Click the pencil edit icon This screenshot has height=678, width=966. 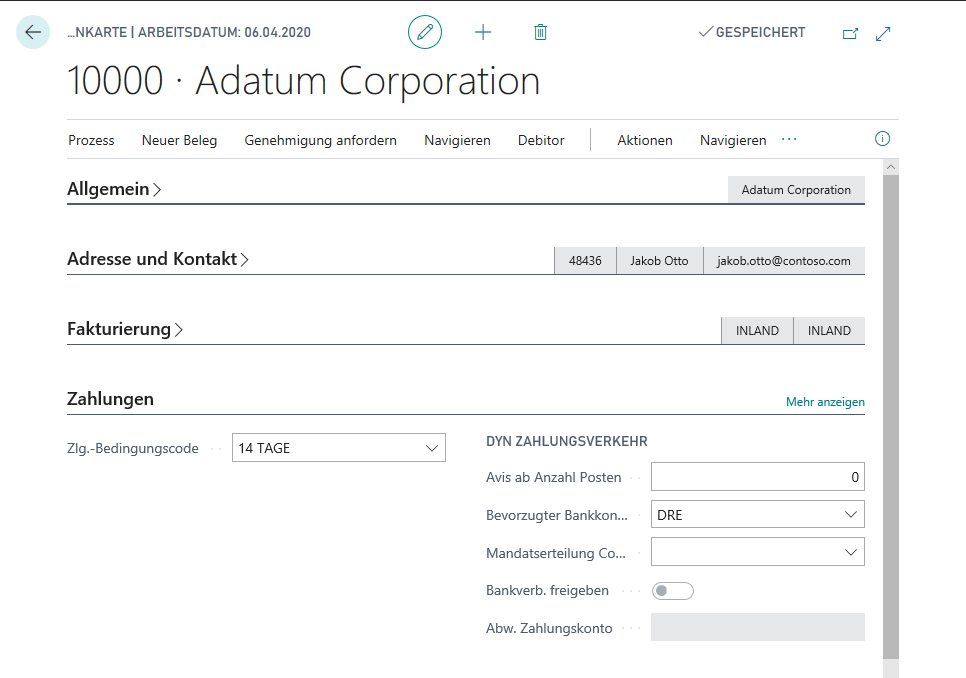[x=425, y=33]
